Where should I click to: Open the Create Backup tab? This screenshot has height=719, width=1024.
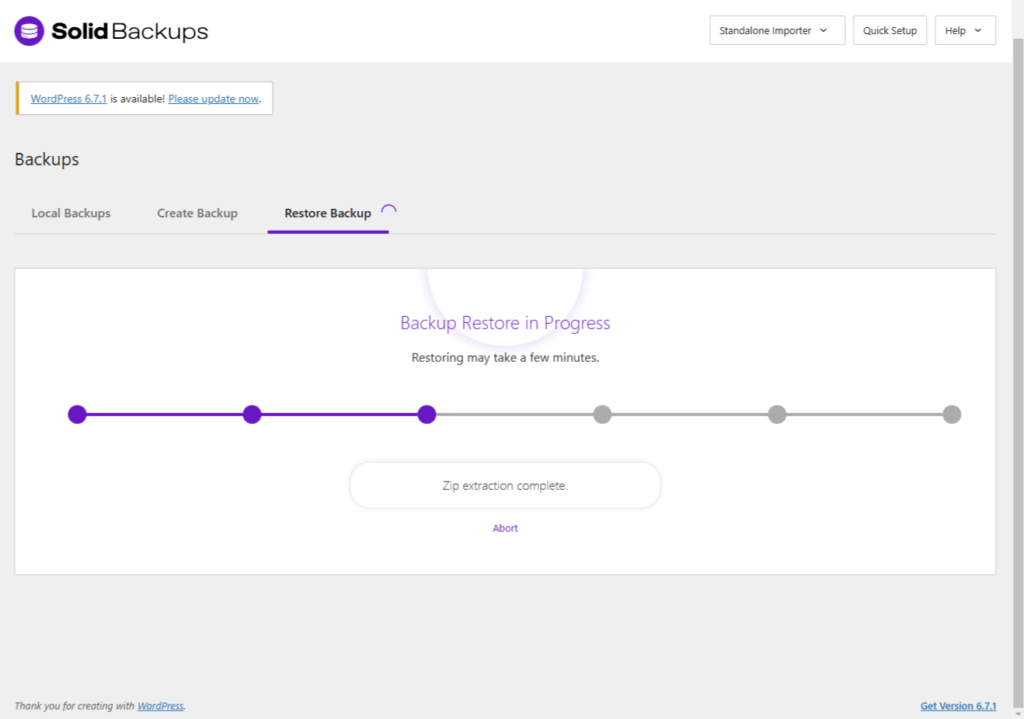(x=197, y=213)
